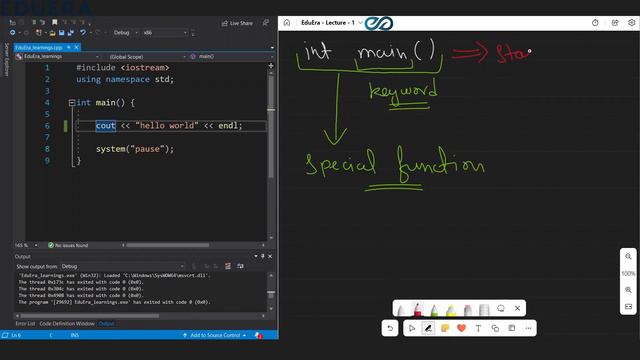
Task: Open the x86 platform dropdown
Action: [x=165, y=33]
